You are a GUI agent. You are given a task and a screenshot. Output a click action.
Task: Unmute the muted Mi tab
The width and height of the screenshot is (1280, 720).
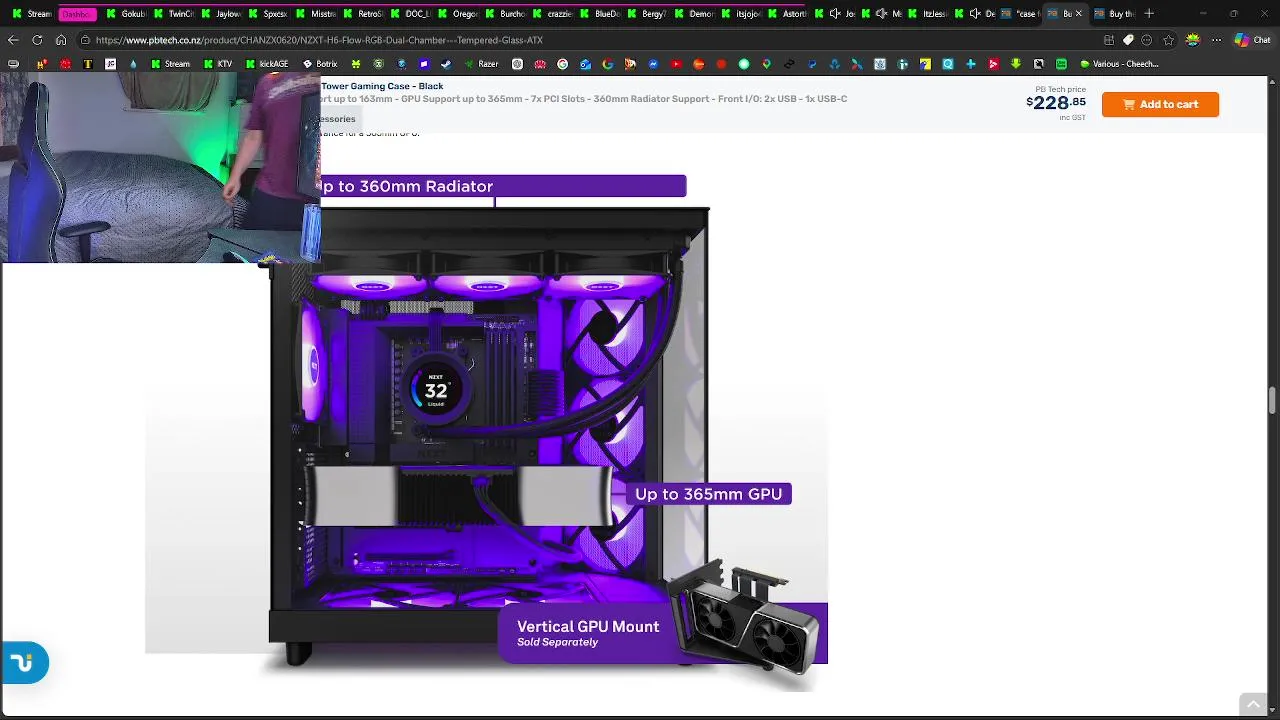click(x=881, y=14)
